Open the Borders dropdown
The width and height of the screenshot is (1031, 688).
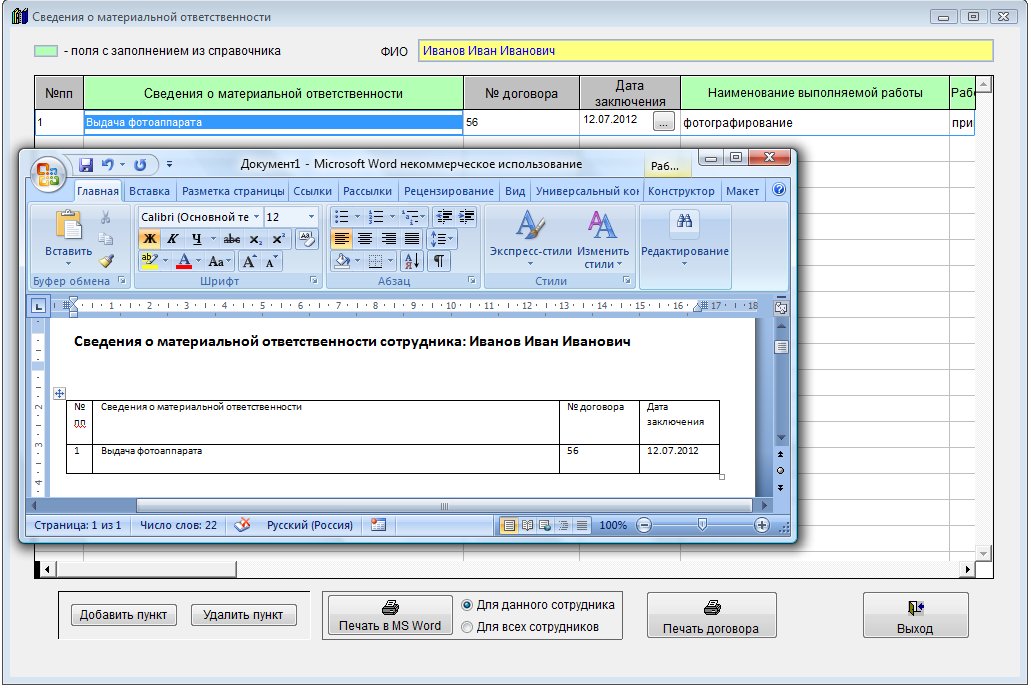pos(389,261)
